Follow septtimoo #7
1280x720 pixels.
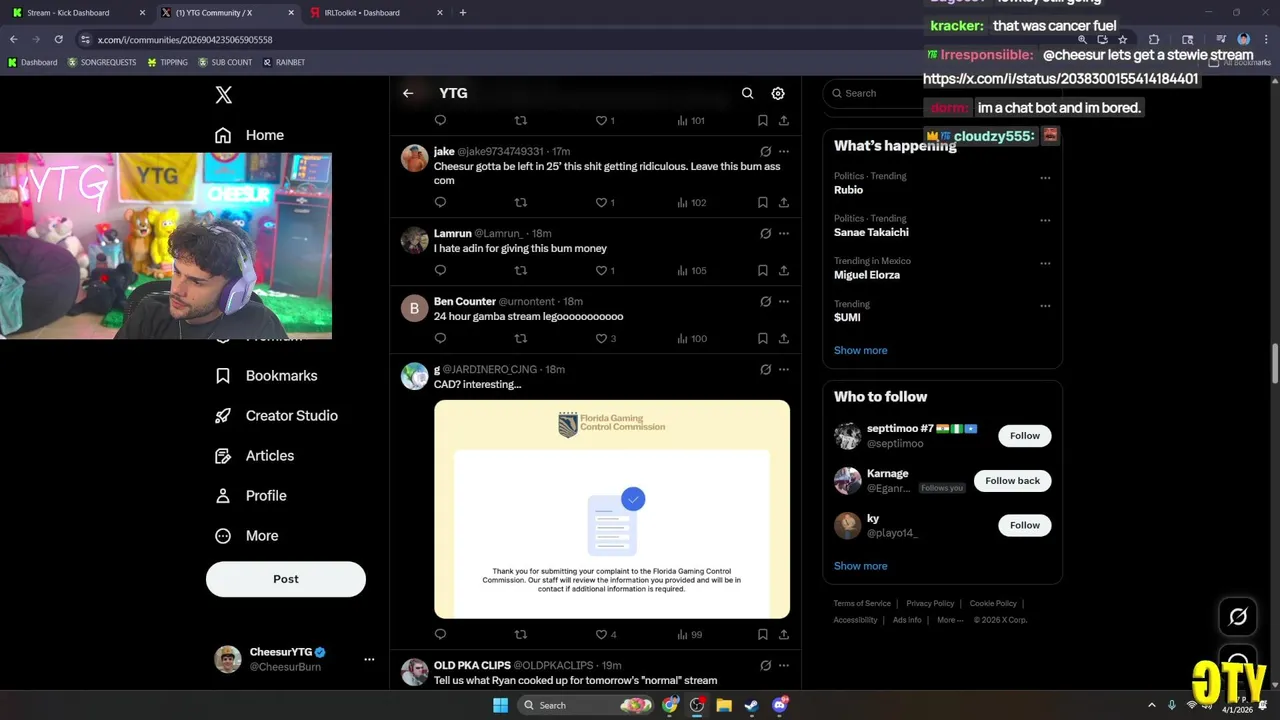1024,436
